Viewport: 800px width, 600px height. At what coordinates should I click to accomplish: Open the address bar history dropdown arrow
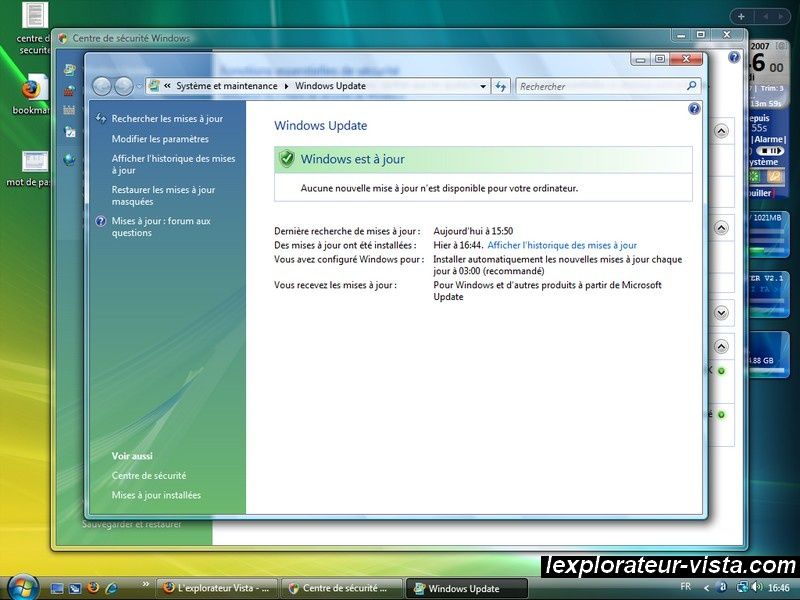483,87
